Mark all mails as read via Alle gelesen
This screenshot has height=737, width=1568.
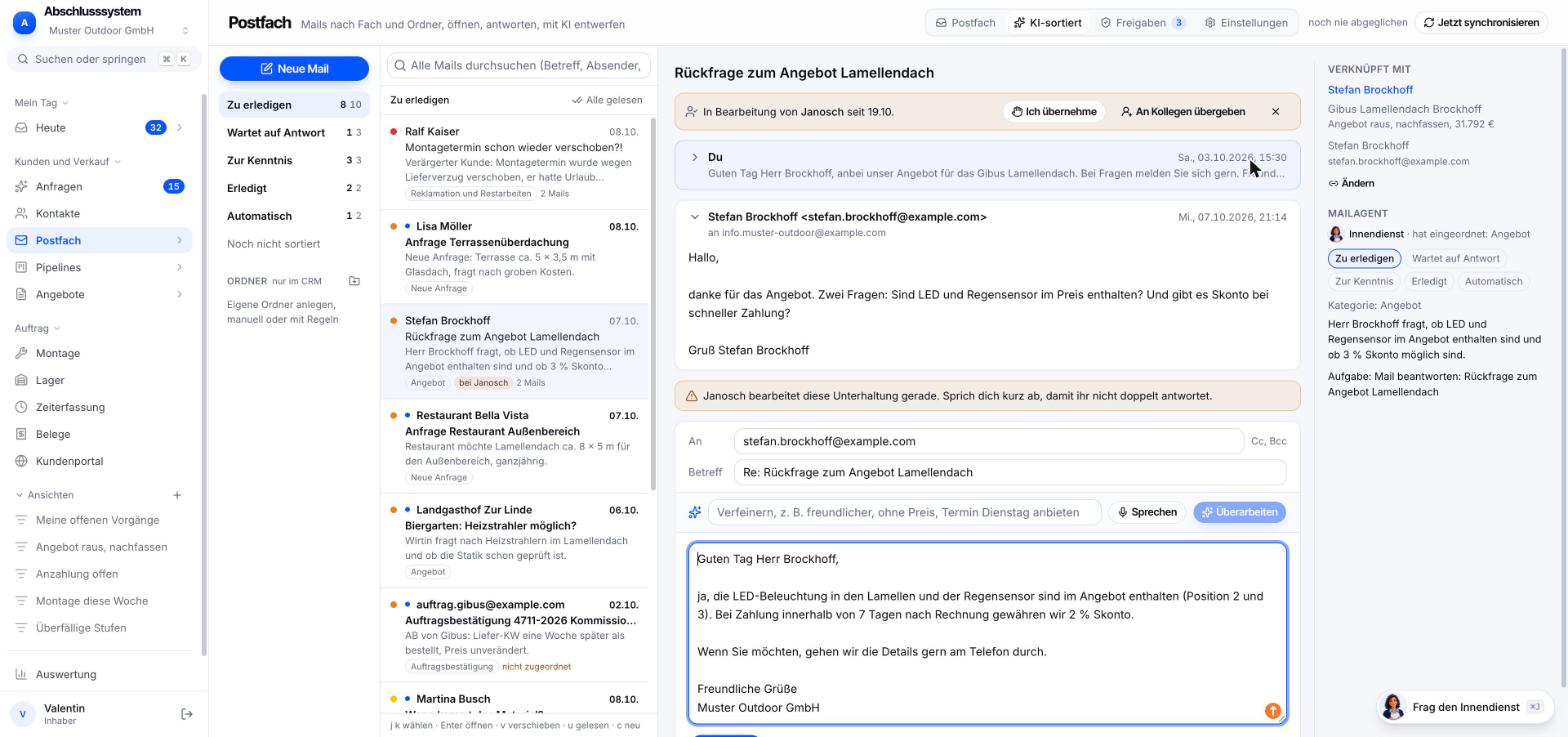click(607, 100)
